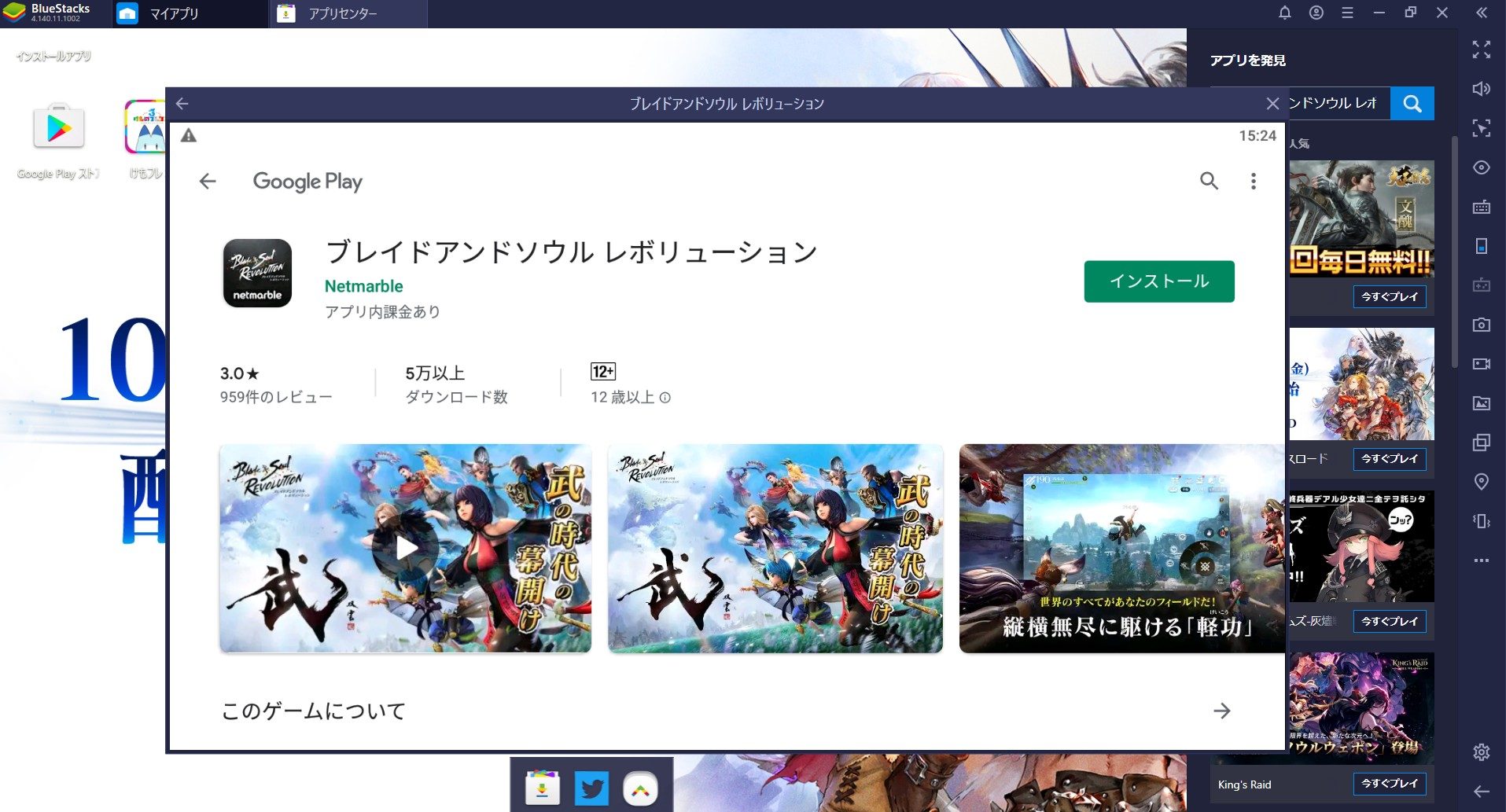Open the けもフレ app icon
1506x812 pixels.
click(145, 127)
